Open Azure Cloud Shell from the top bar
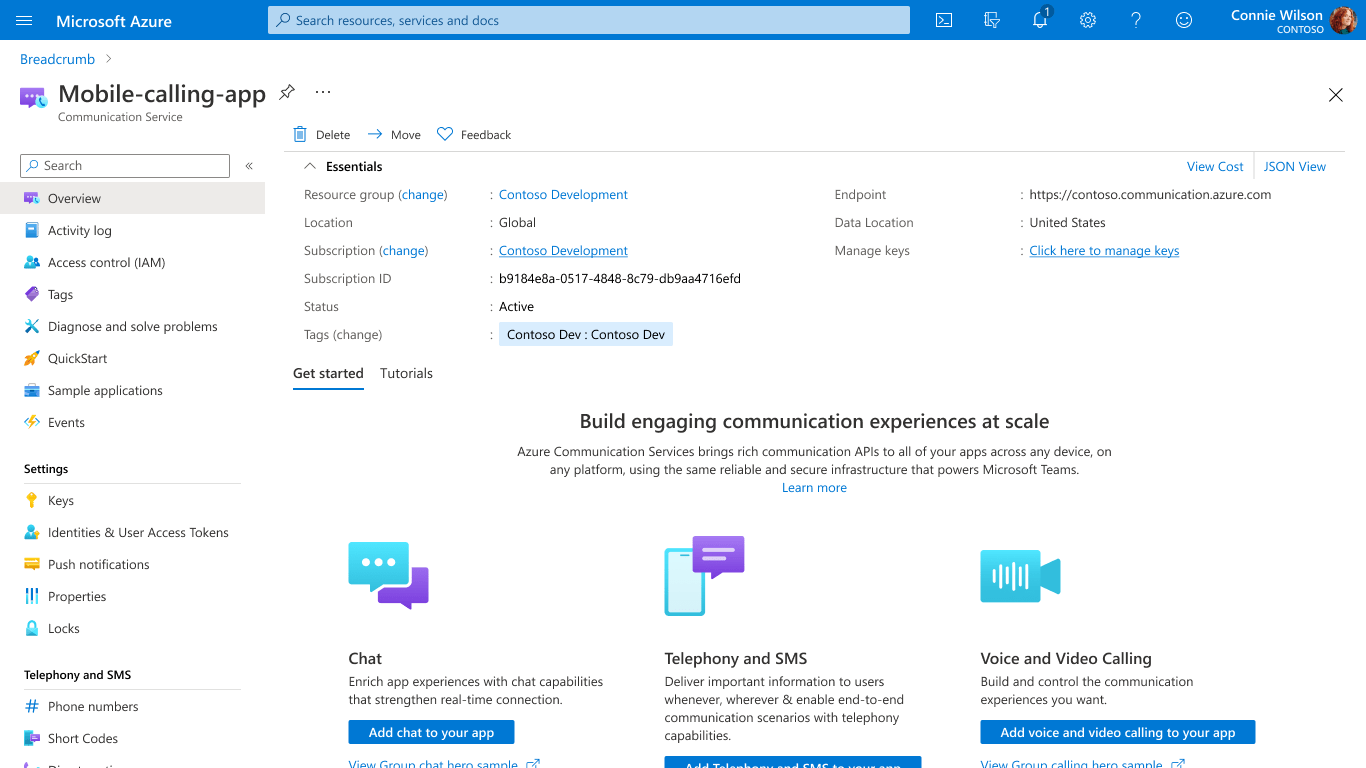 click(943, 20)
